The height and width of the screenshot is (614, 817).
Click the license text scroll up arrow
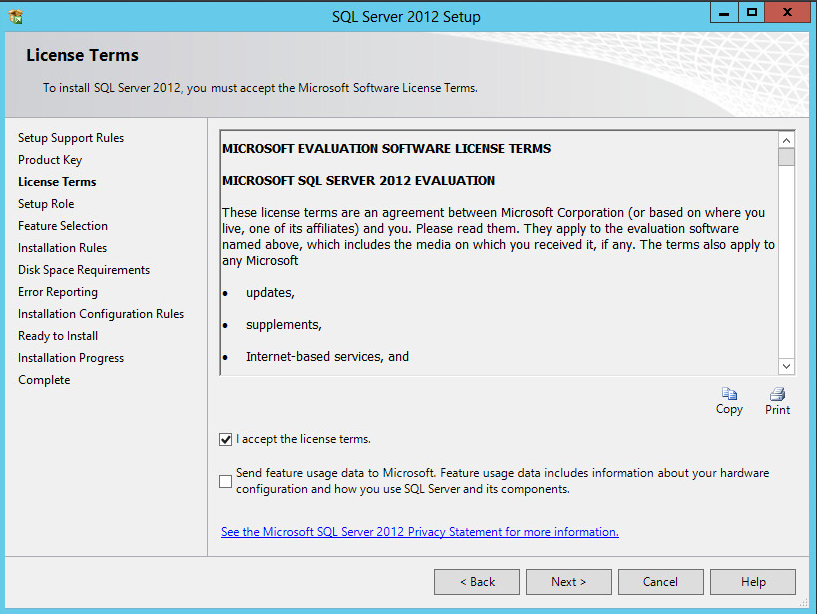pyautogui.click(x=786, y=140)
